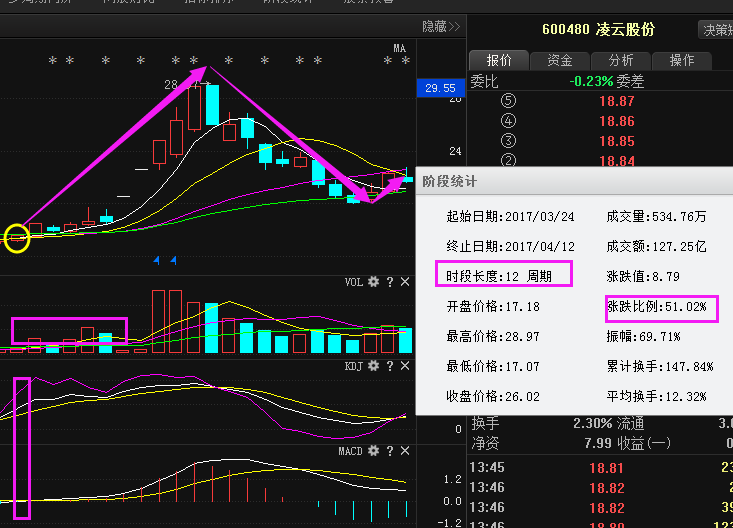This screenshot has width=733, height=528.
Task: Click the 决策 button beside stock name
Action: 717,30
